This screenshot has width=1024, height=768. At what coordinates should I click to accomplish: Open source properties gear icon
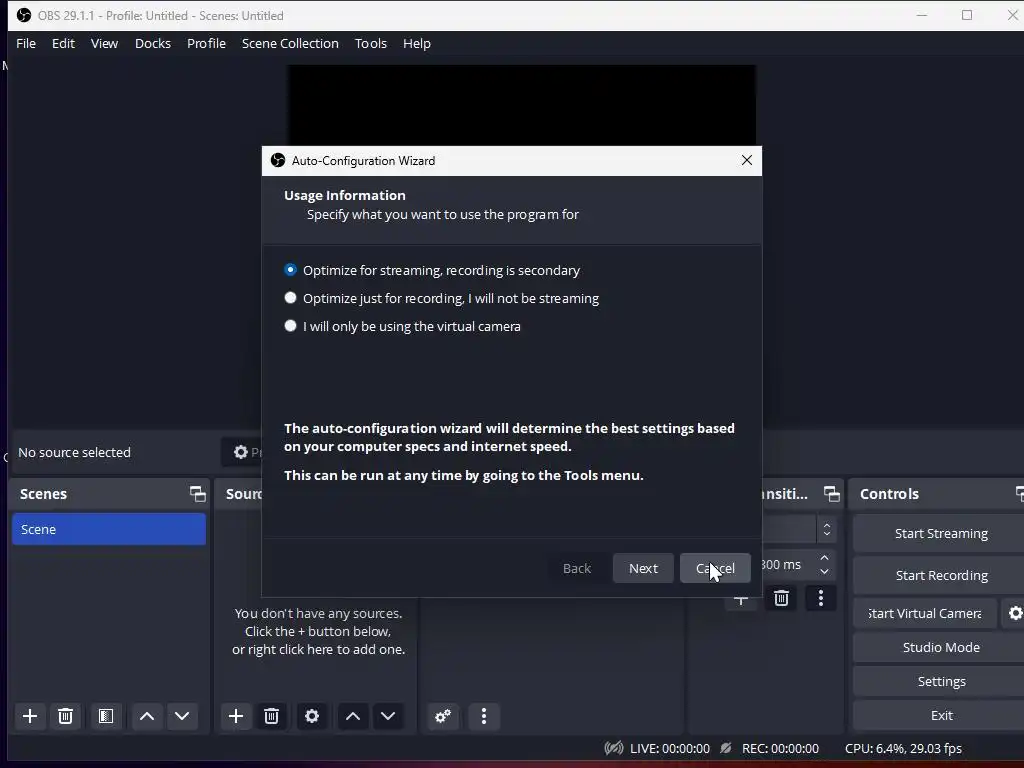point(312,716)
